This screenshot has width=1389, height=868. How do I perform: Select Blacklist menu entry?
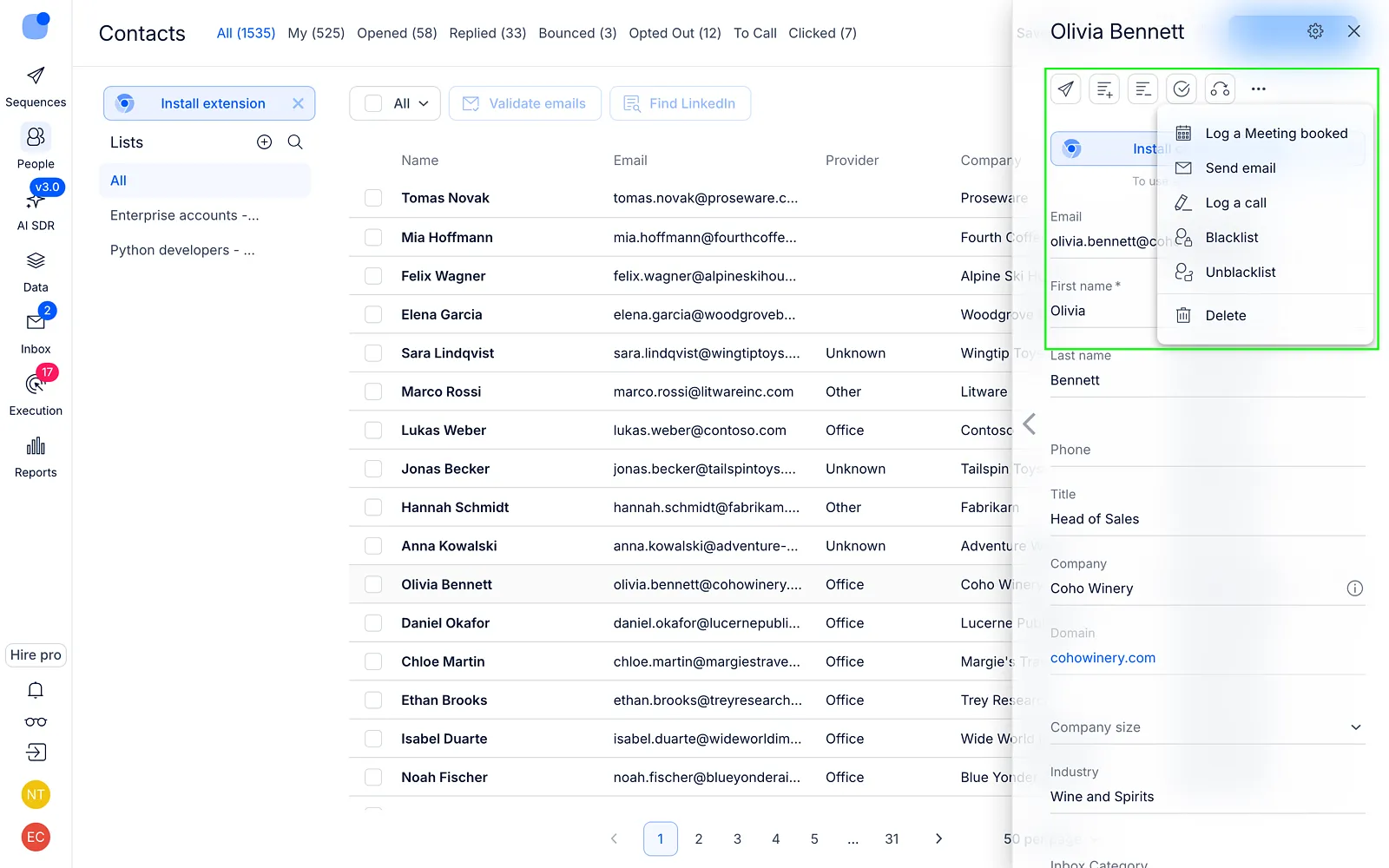pos(1265,238)
